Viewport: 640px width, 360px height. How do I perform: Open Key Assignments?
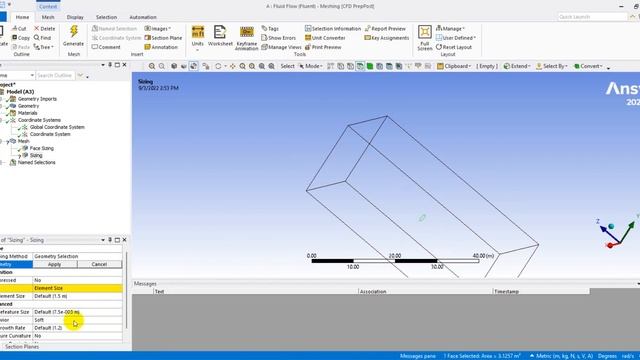[387, 38]
